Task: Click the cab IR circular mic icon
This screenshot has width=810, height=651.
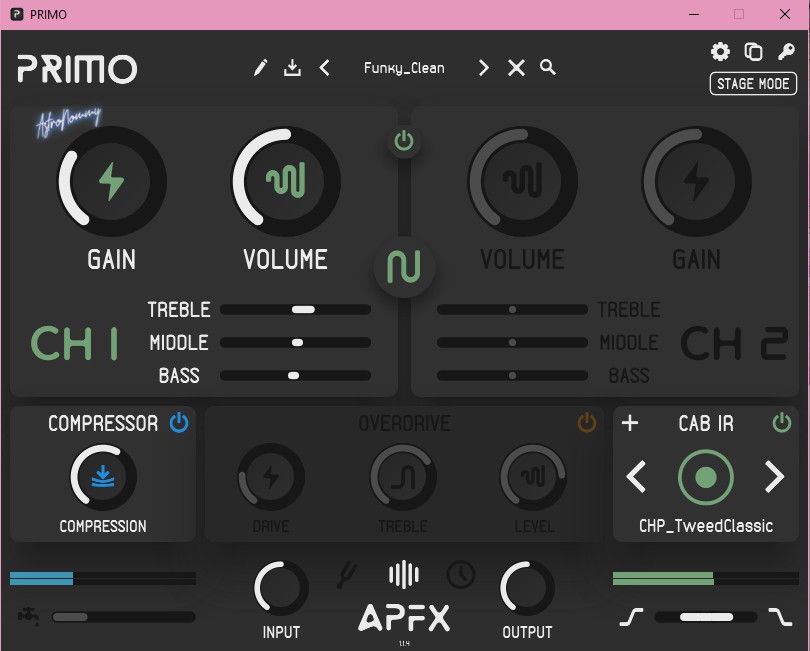Action: [706, 477]
